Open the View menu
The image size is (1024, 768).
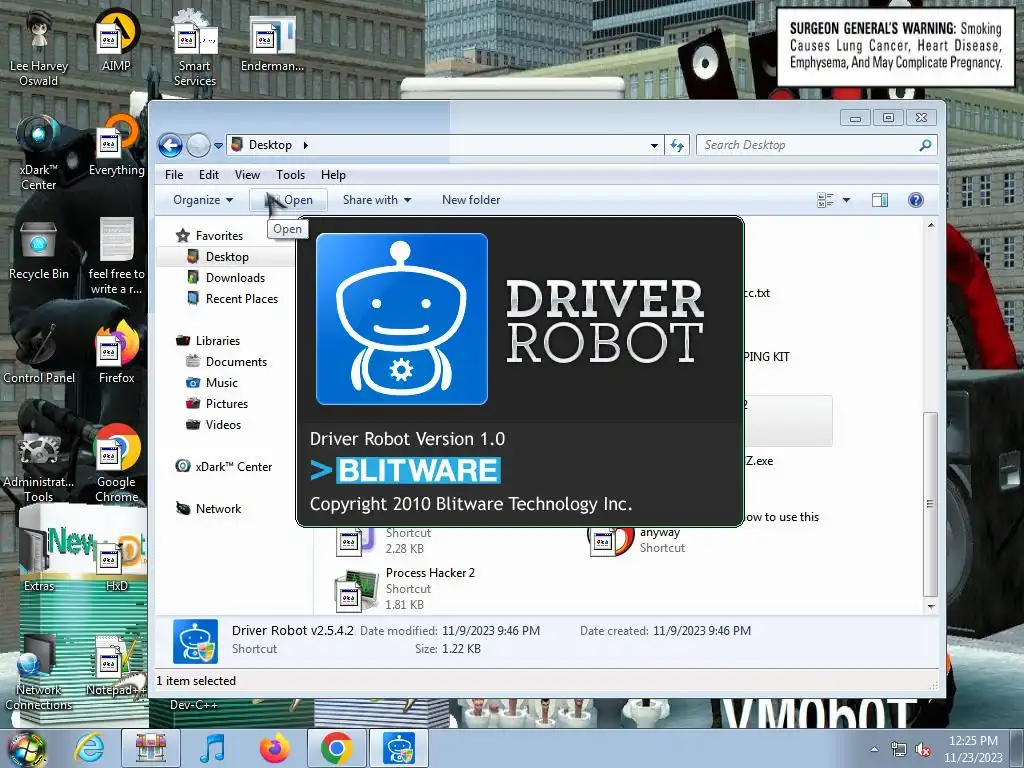click(x=247, y=175)
